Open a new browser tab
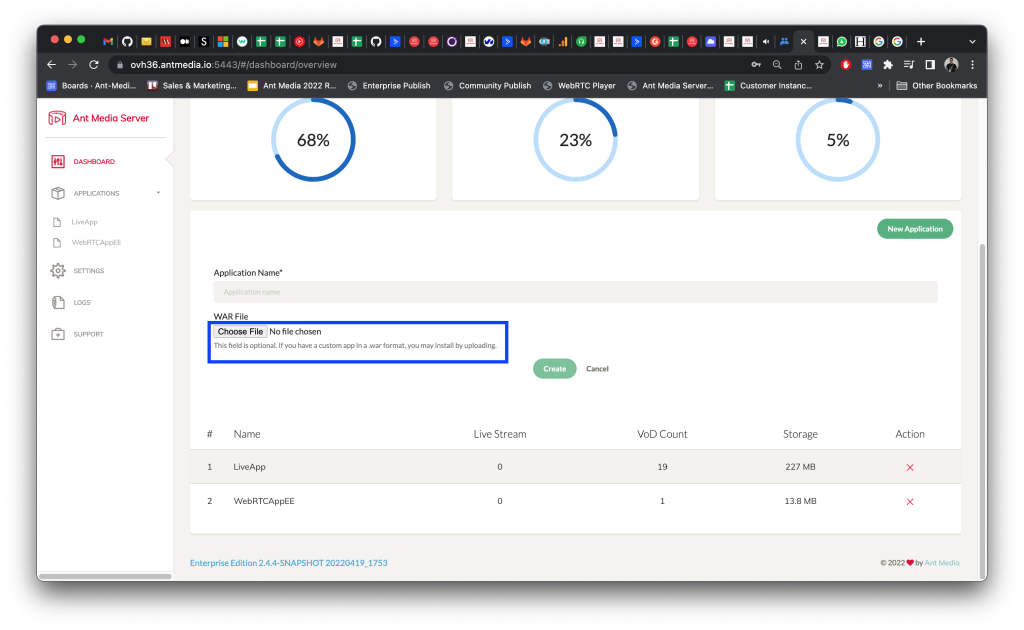The image size is (1024, 630). (921, 41)
